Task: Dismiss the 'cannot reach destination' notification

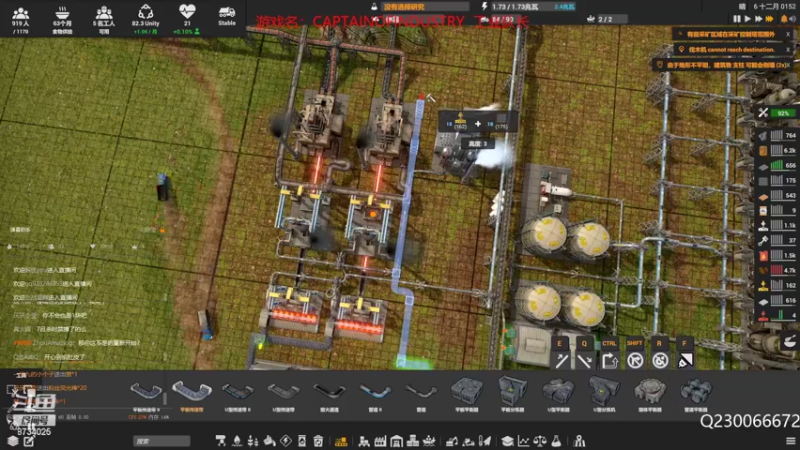Action: point(788,49)
